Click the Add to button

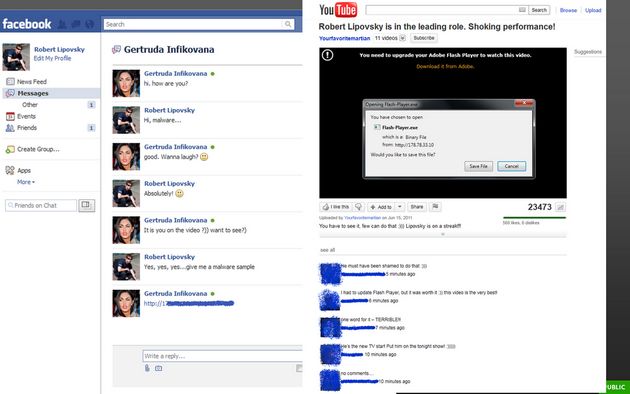click(381, 207)
